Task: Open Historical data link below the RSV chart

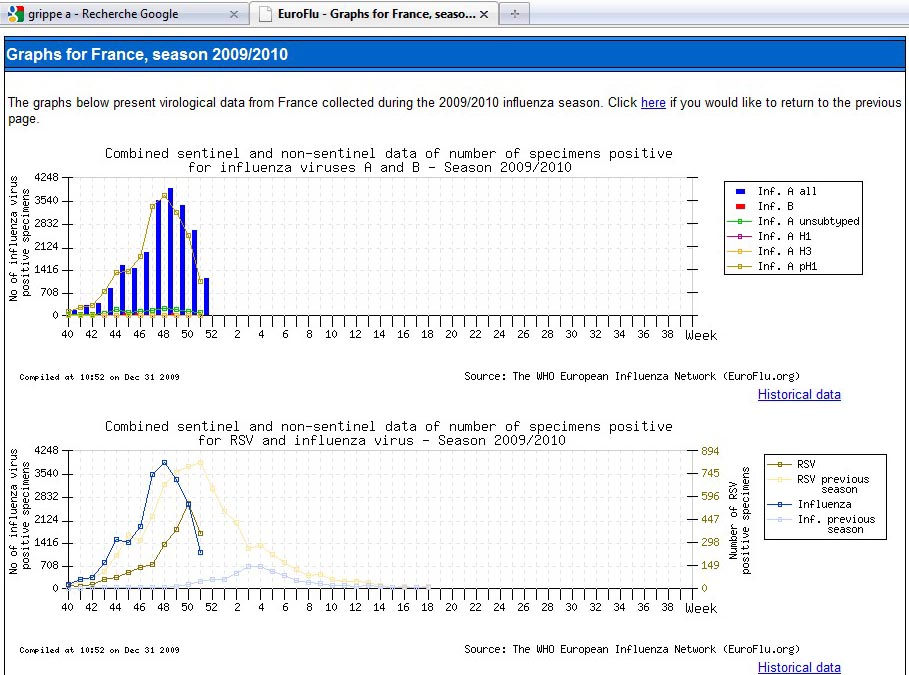Action: point(799,667)
